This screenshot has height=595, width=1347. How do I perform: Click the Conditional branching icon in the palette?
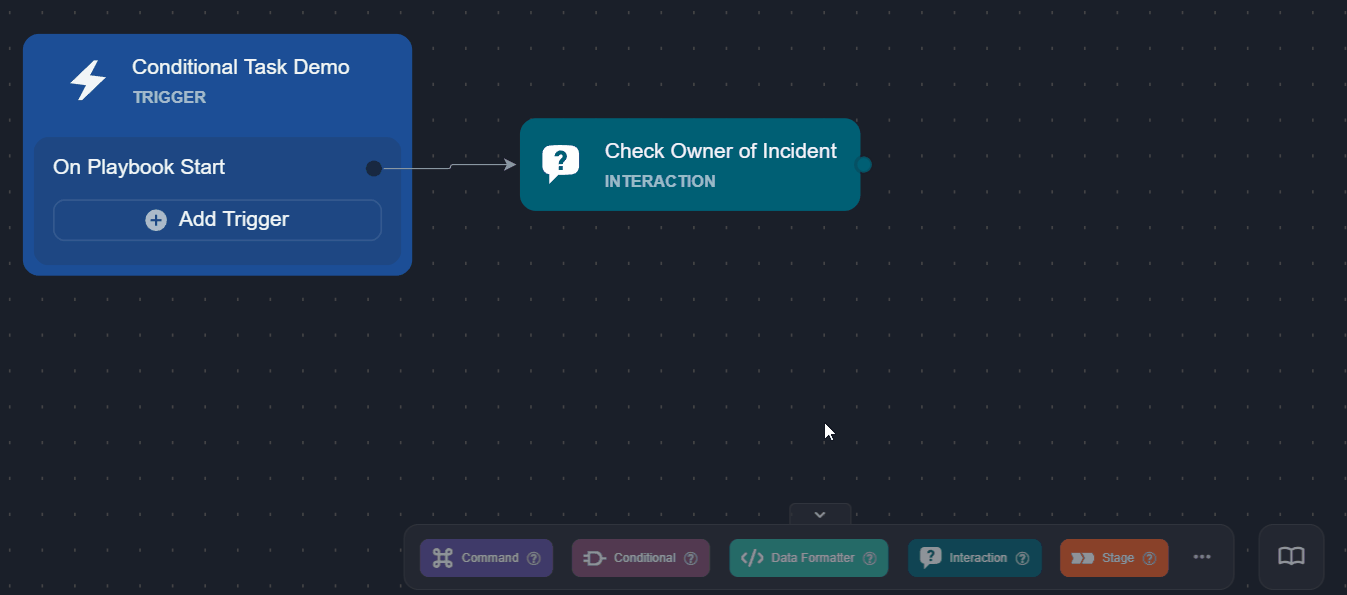coord(596,557)
